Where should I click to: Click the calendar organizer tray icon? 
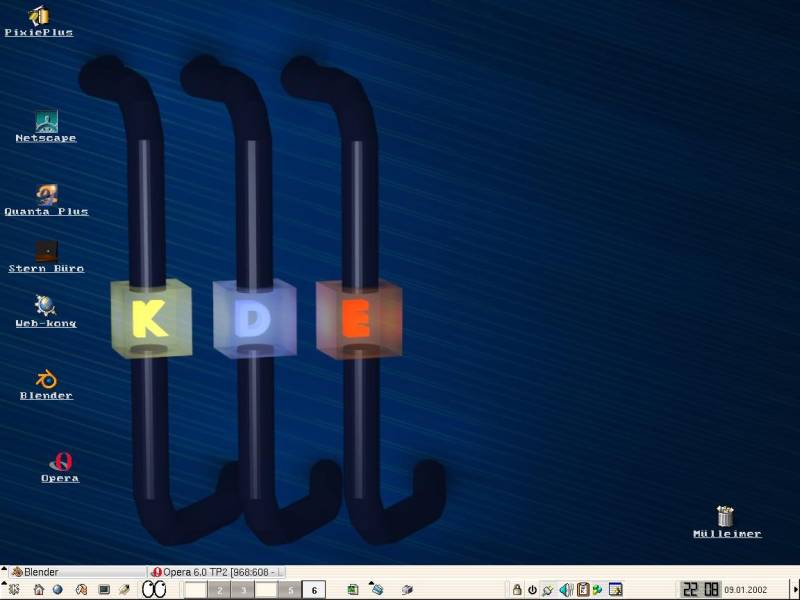615,589
